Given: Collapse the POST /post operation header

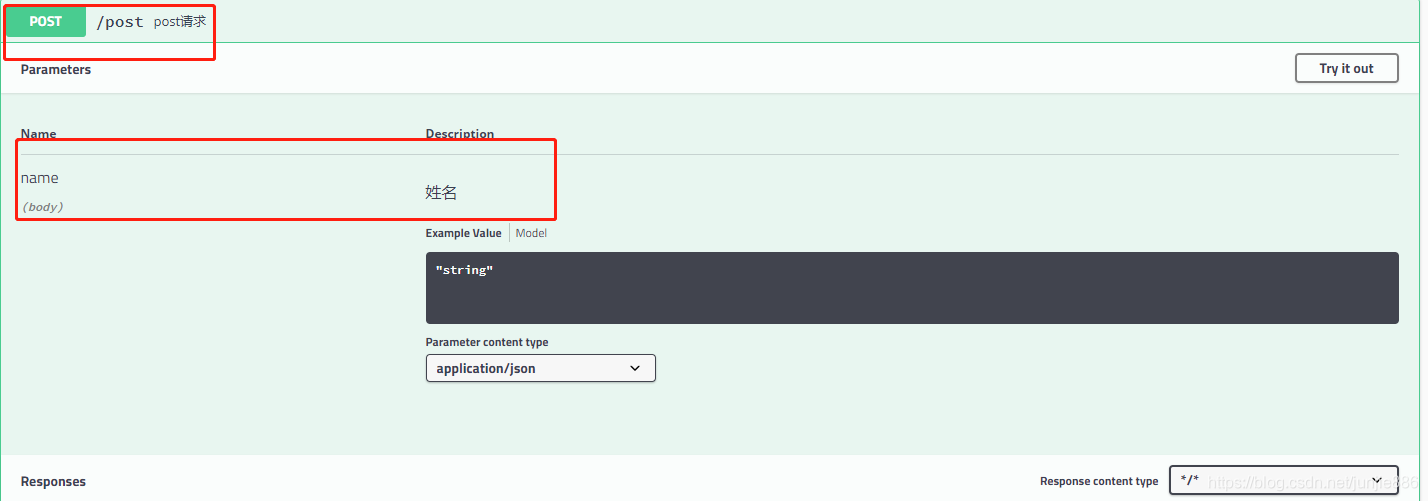Looking at the screenshot, I should pyautogui.click(x=710, y=21).
